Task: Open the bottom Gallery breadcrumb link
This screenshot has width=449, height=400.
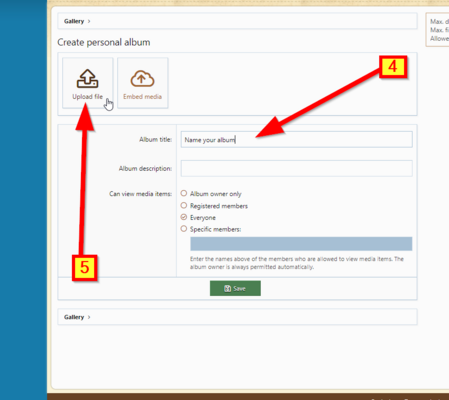Action: 74,317
